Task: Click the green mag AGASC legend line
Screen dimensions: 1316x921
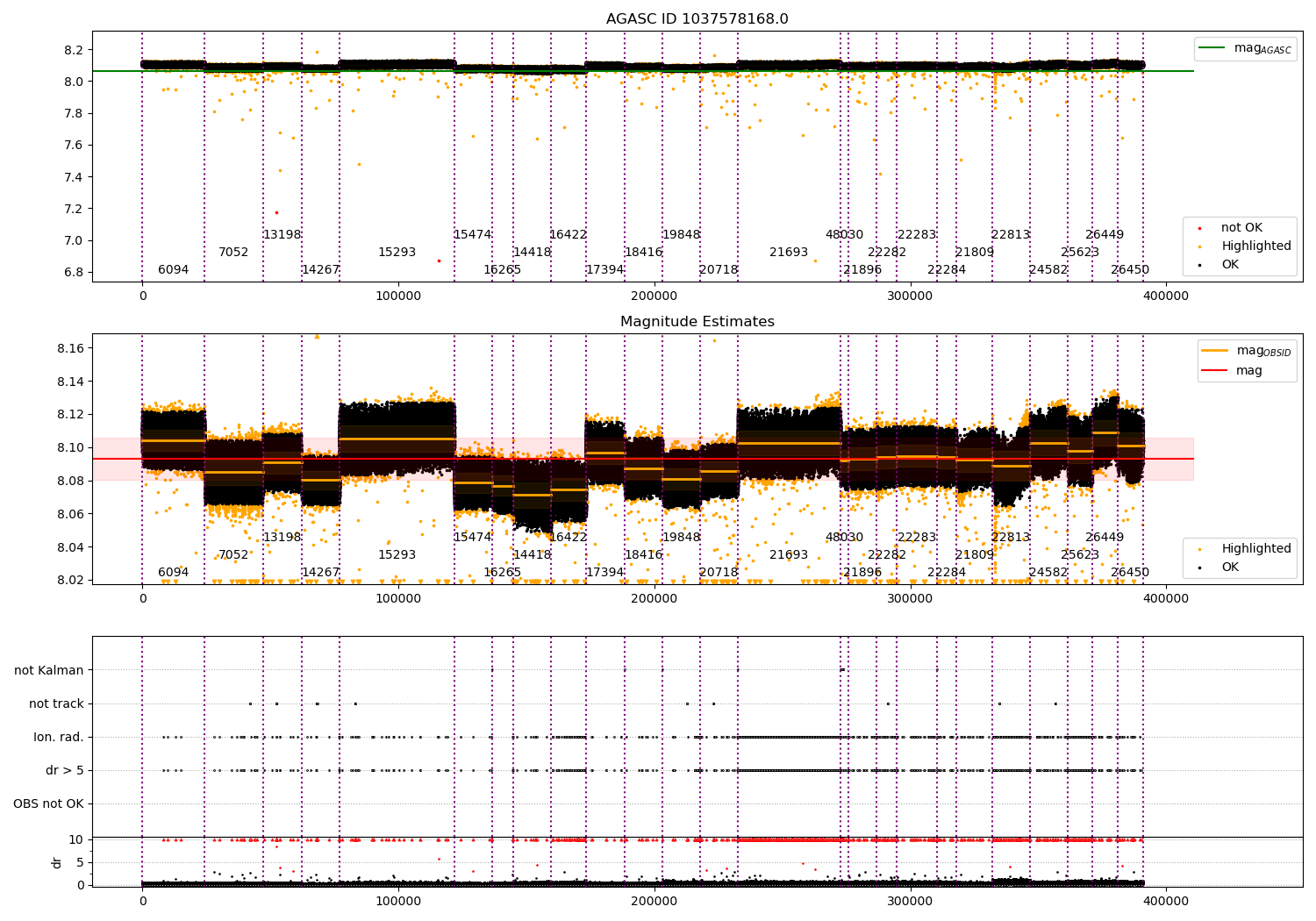Action: [1212, 48]
